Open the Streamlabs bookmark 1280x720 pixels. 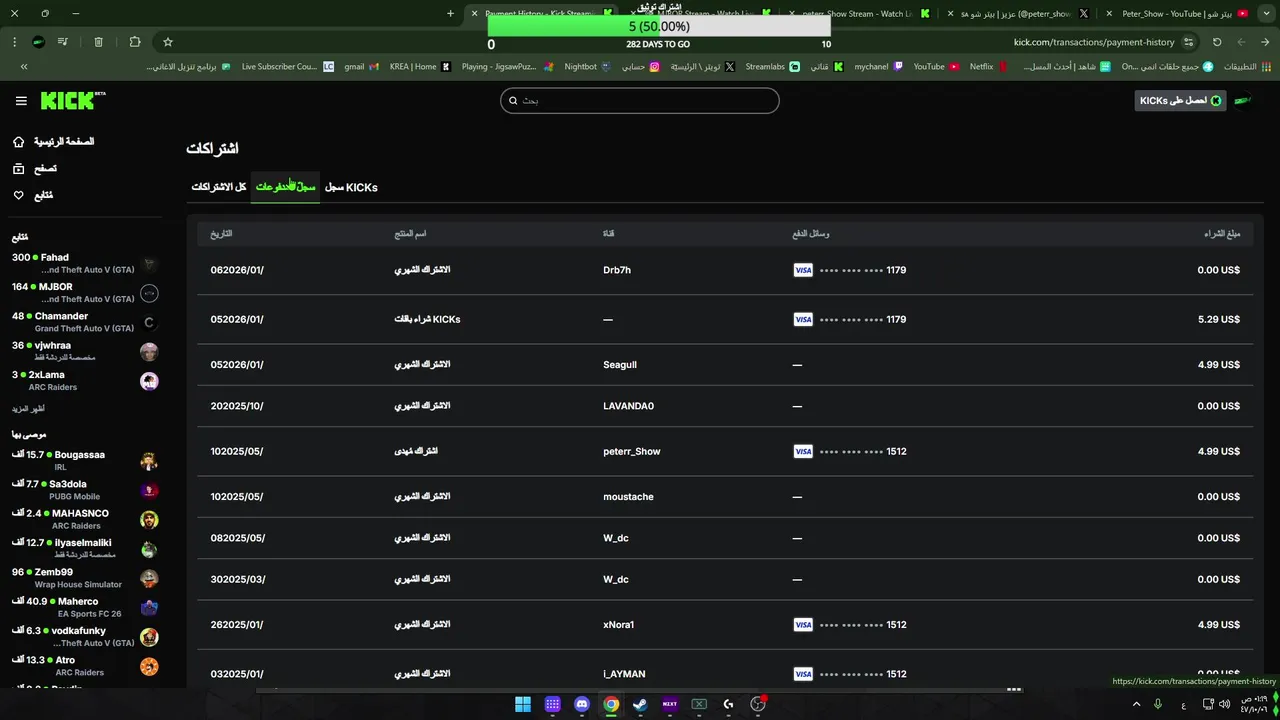pyautogui.click(x=772, y=67)
